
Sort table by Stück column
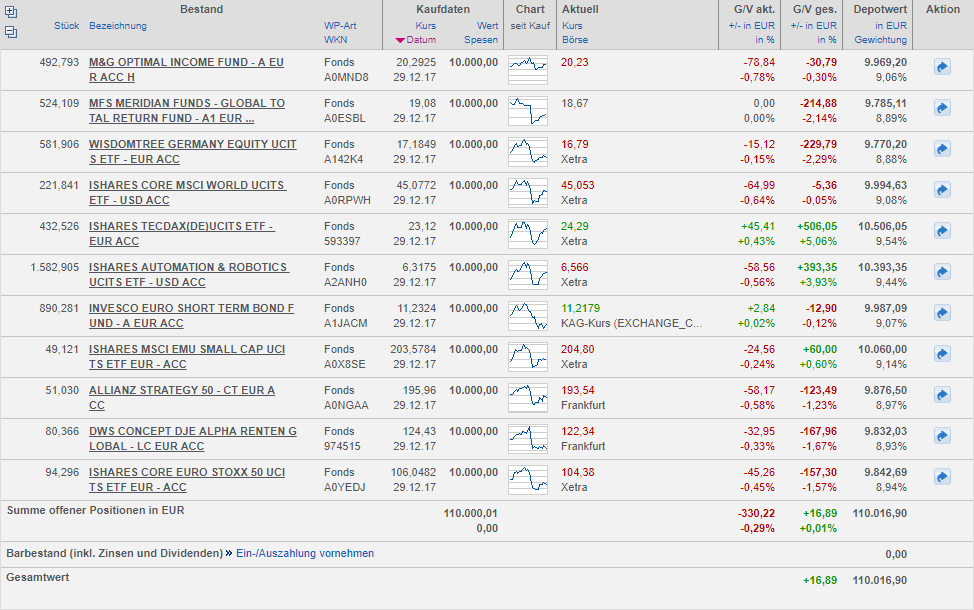click(x=66, y=26)
